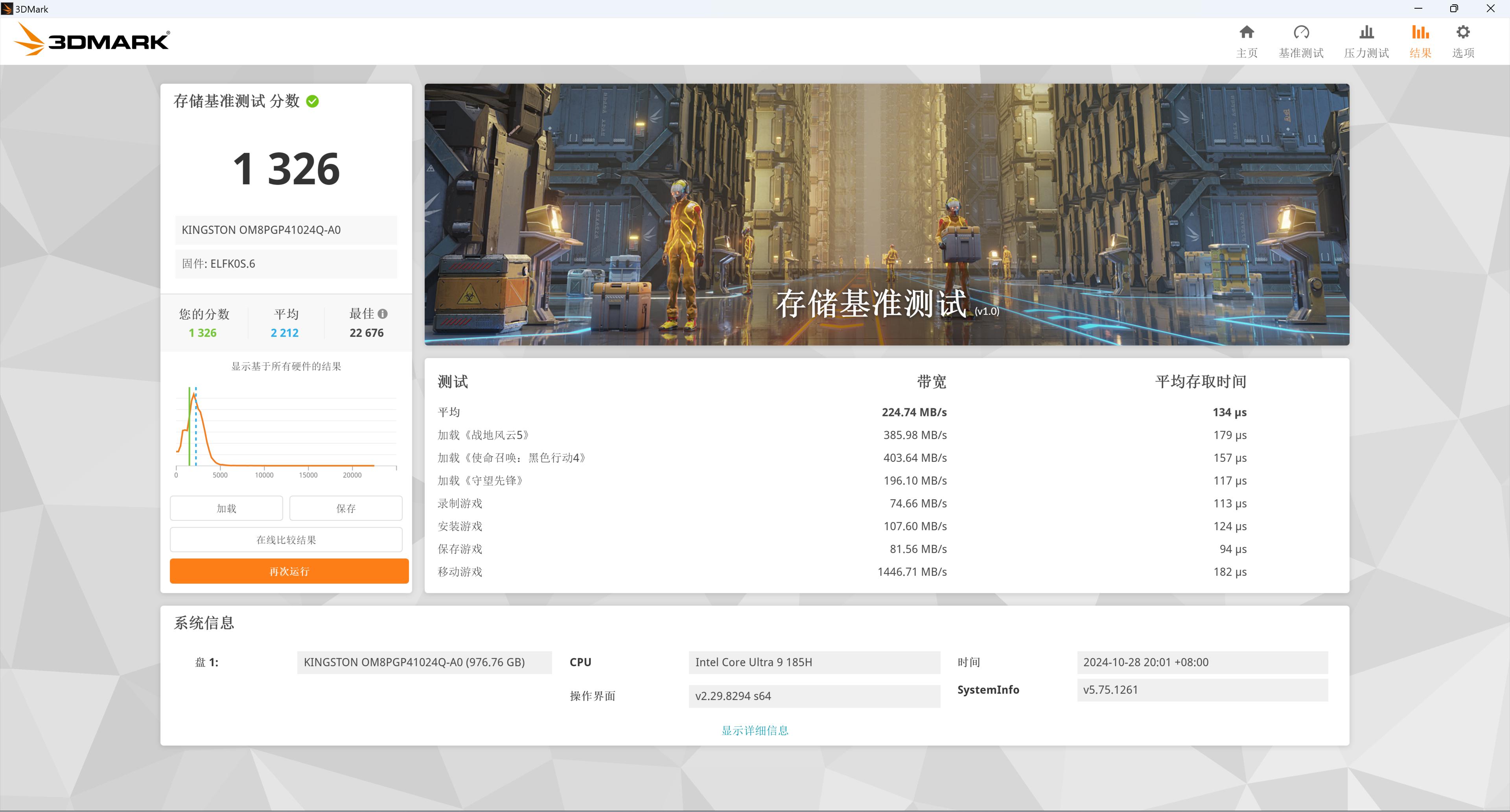
Task: Expand details via 显示详细信息 link
Action: click(755, 731)
